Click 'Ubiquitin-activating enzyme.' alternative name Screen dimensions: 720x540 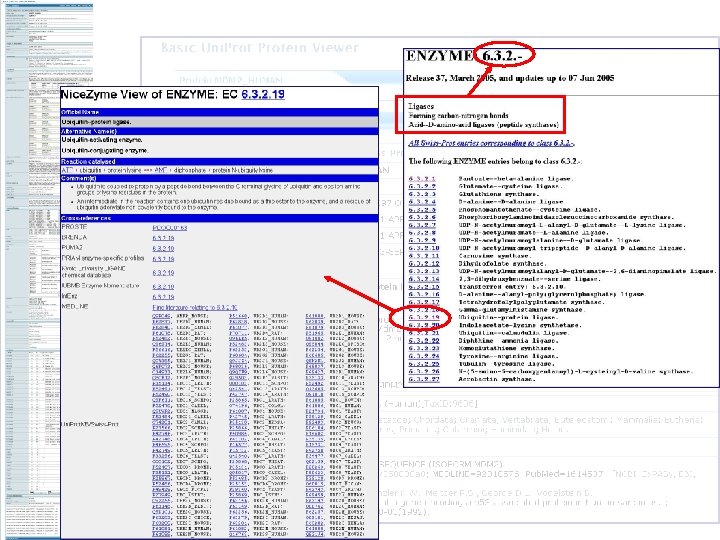[x=102, y=140]
